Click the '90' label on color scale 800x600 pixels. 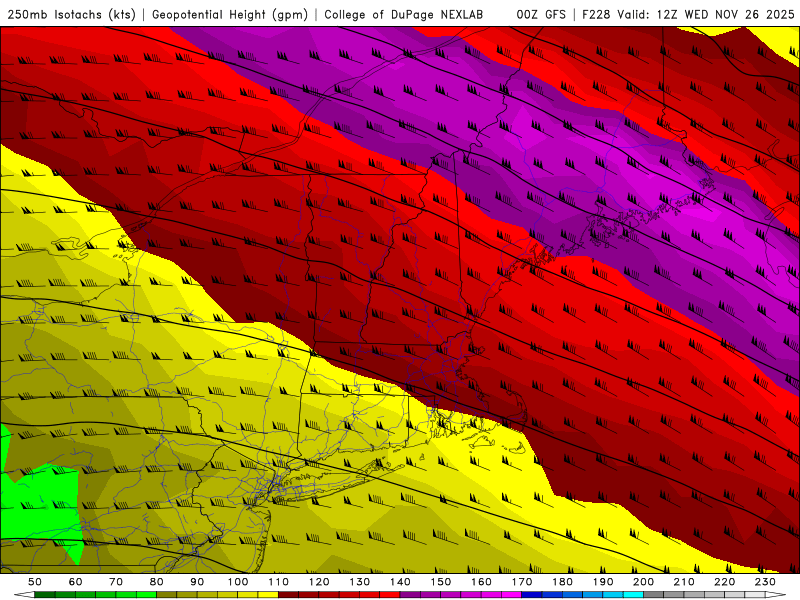pyautogui.click(x=197, y=582)
